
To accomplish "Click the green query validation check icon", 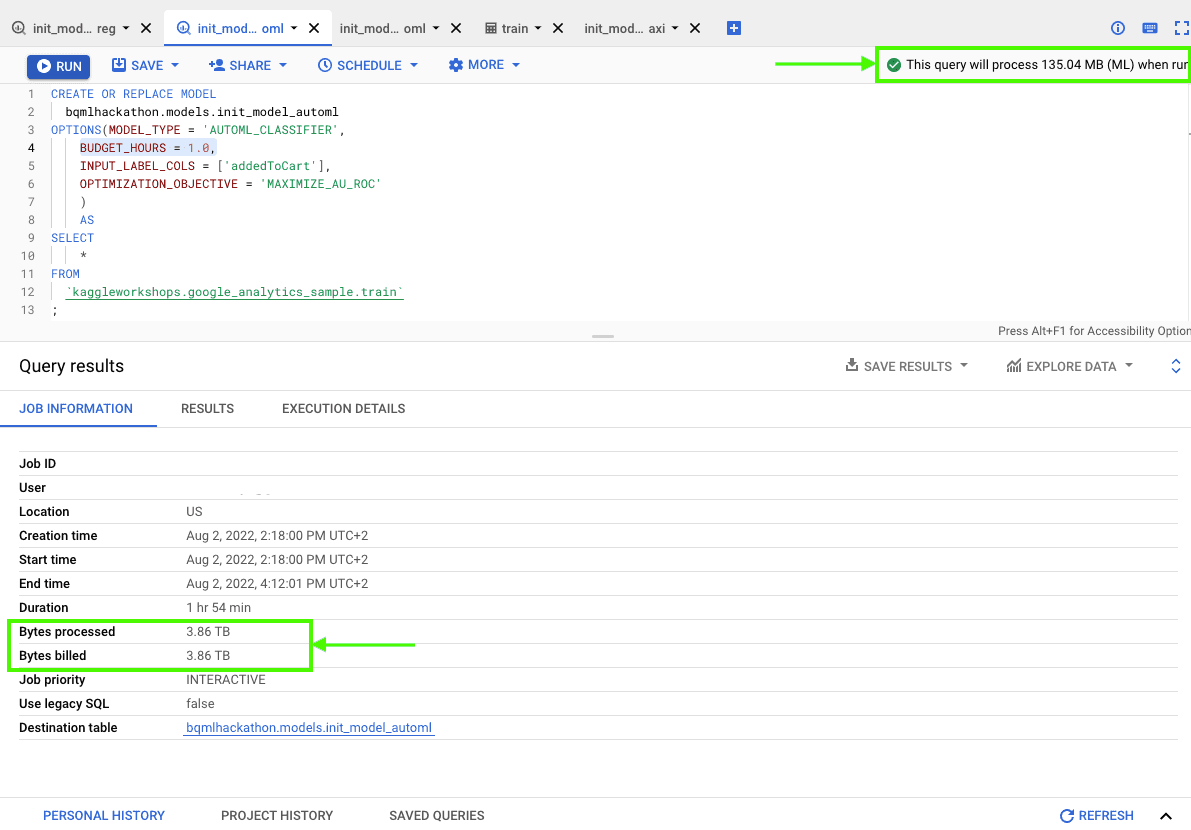I will point(894,65).
